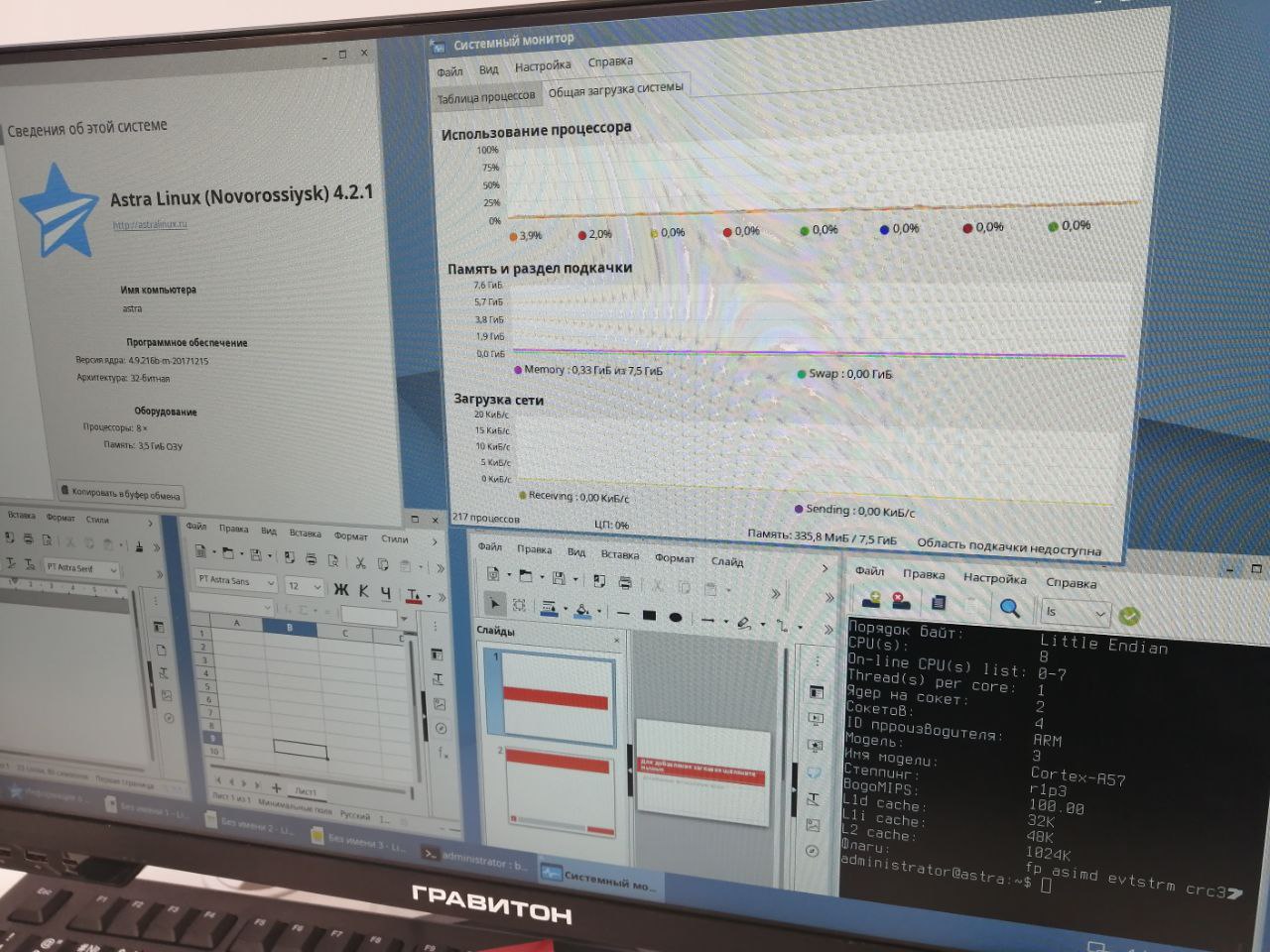Select the Ellipse shape tool in Impress
This screenshot has width=1270, height=952.
(676, 617)
